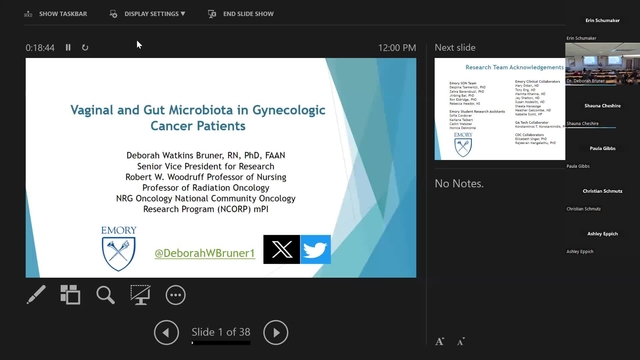This screenshot has height=360, width=640.
Task: Select participant Christian Schmutz tile
Action: tap(602, 191)
